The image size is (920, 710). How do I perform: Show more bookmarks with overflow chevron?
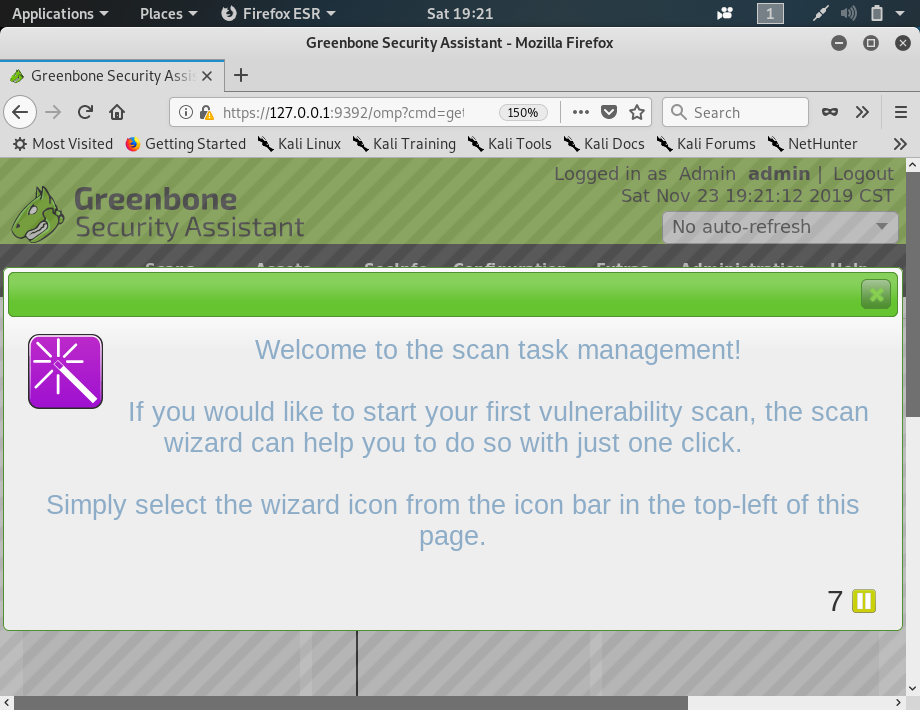[x=900, y=144]
